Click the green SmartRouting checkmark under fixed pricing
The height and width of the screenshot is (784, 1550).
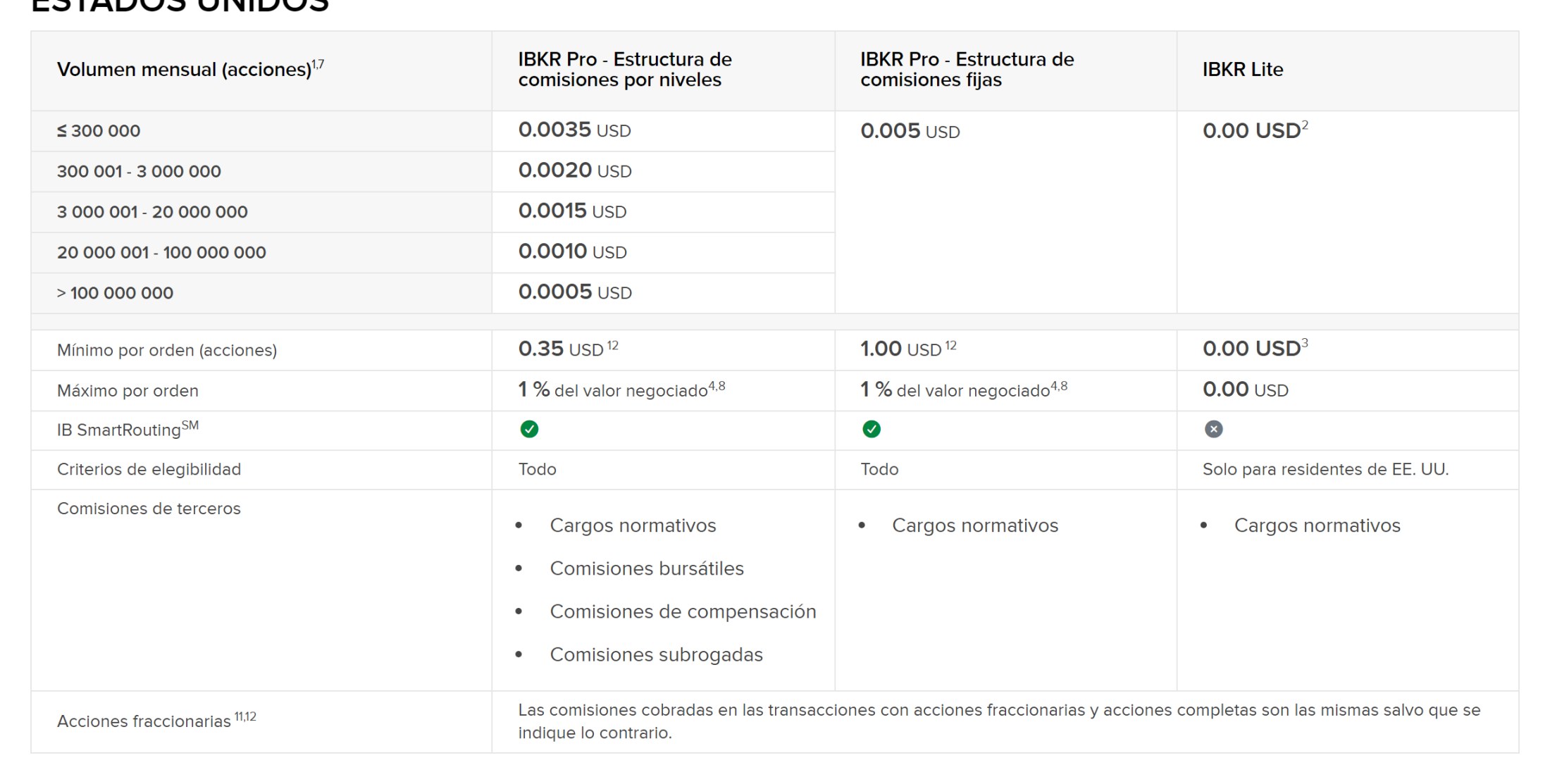[872, 429]
